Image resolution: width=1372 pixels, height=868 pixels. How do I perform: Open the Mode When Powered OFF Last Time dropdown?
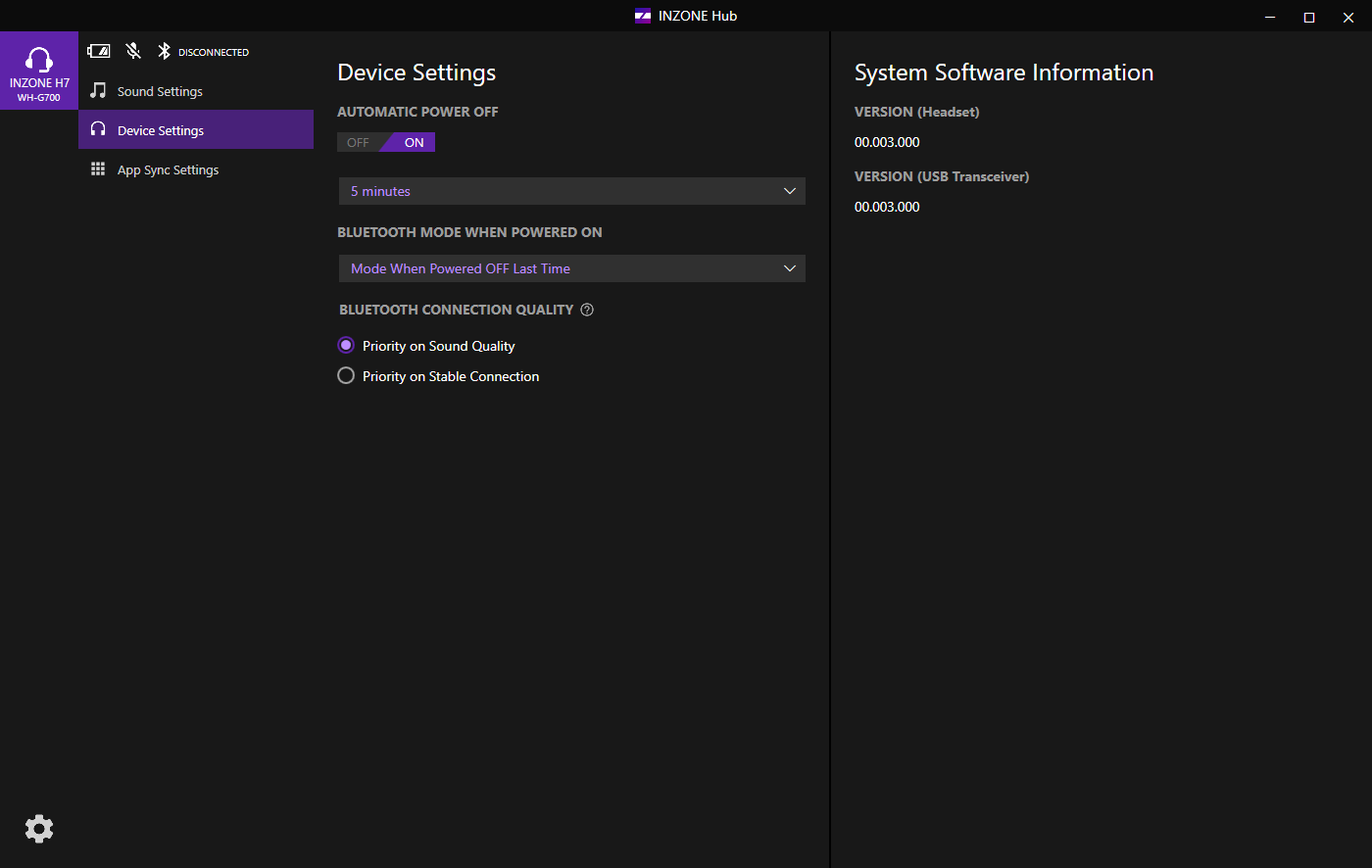(x=572, y=268)
